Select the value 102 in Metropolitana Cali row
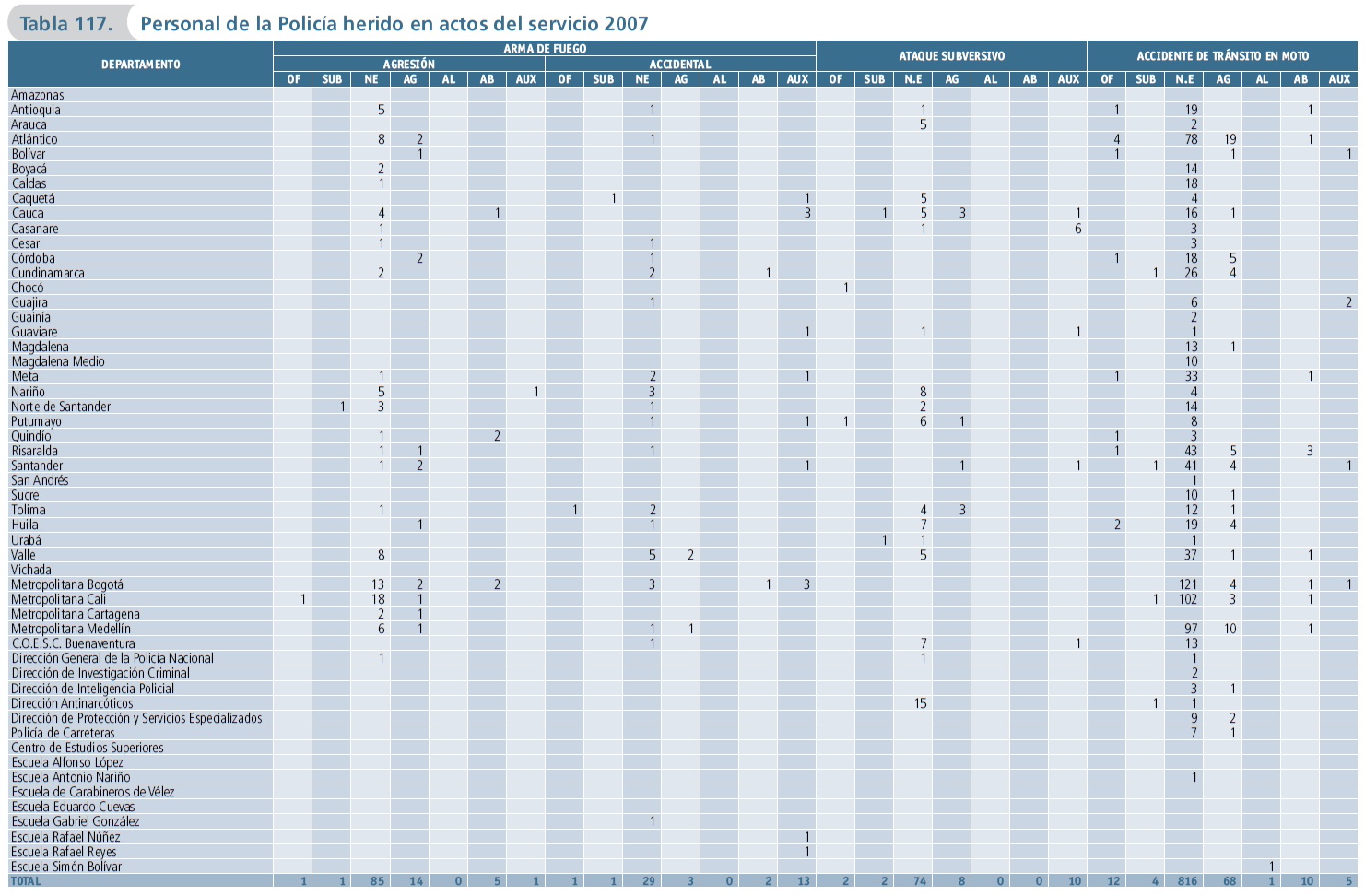This screenshot has width=1365, height=896. tap(1187, 599)
